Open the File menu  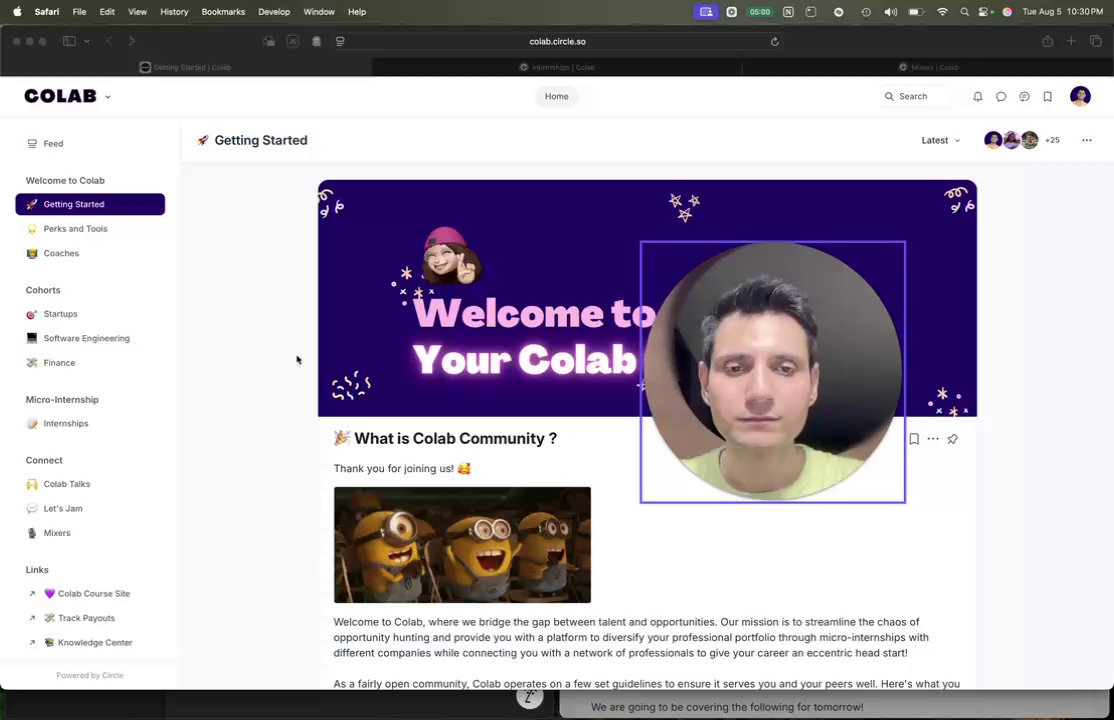tap(80, 12)
